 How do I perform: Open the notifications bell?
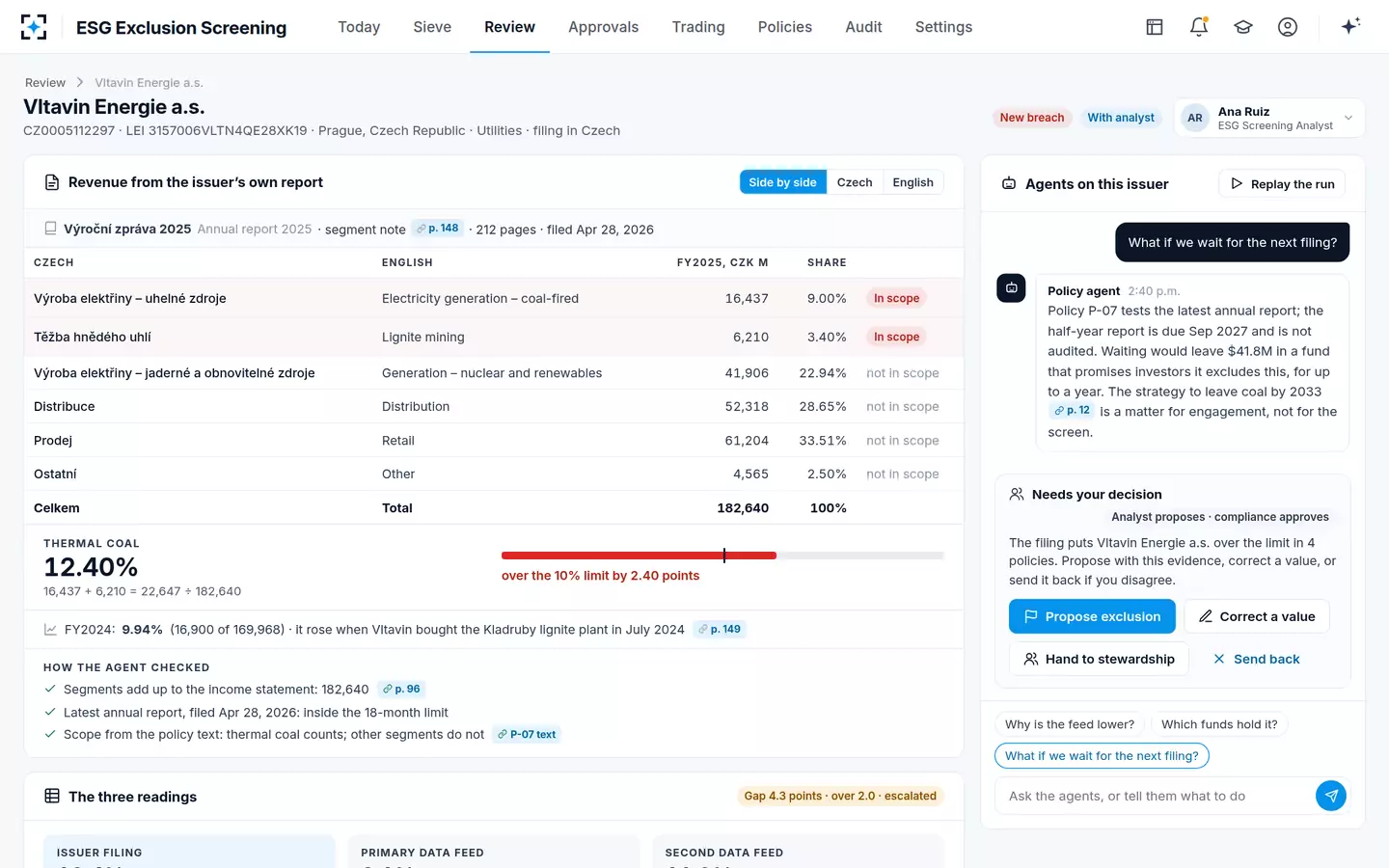point(1199,27)
